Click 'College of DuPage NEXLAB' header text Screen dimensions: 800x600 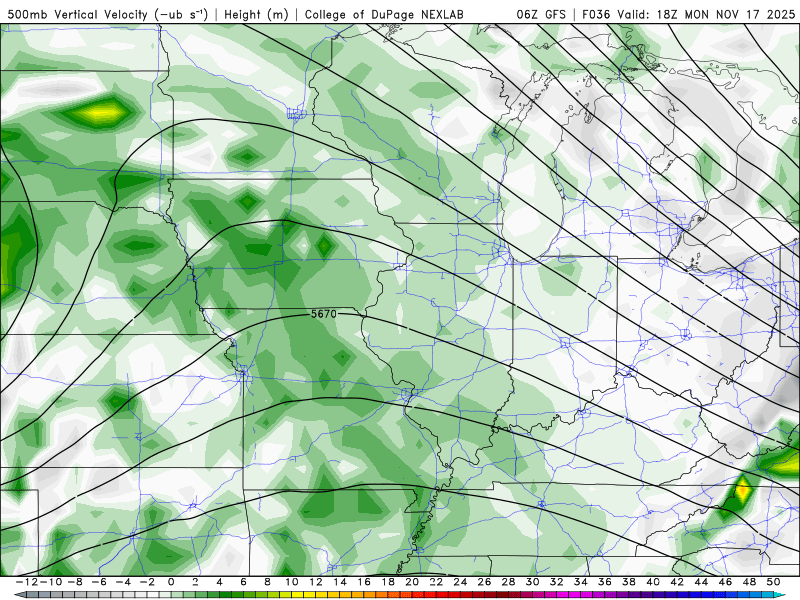(x=384, y=14)
